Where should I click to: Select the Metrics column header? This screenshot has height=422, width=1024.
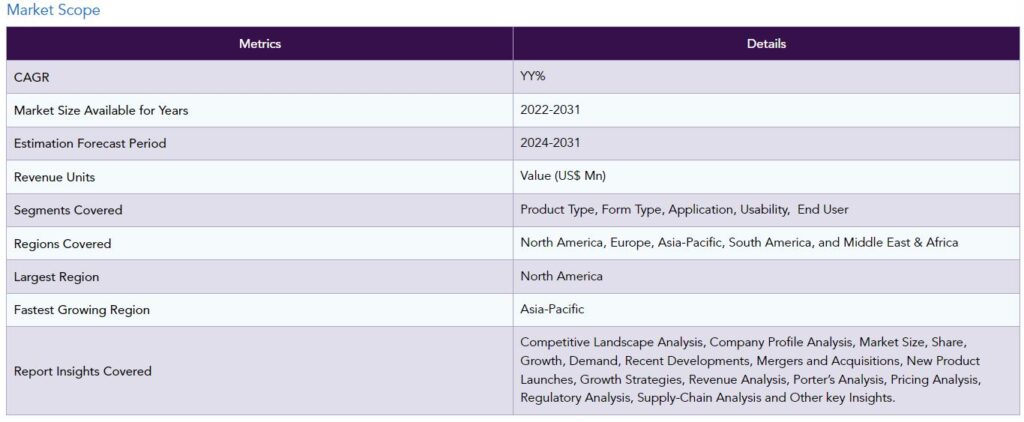tap(260, 44)
